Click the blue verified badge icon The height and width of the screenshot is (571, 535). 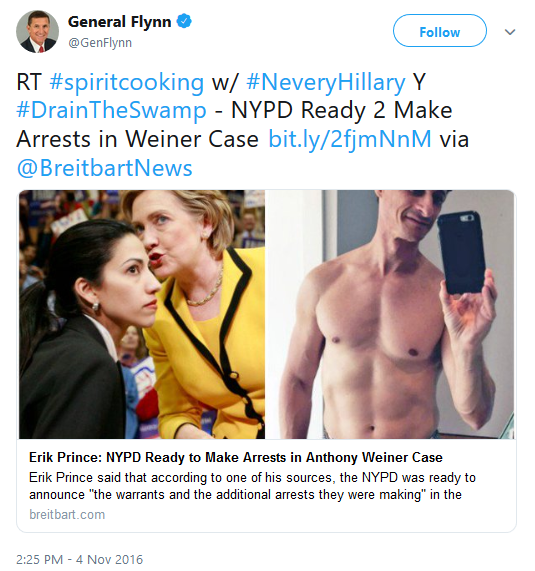point(184,21)
